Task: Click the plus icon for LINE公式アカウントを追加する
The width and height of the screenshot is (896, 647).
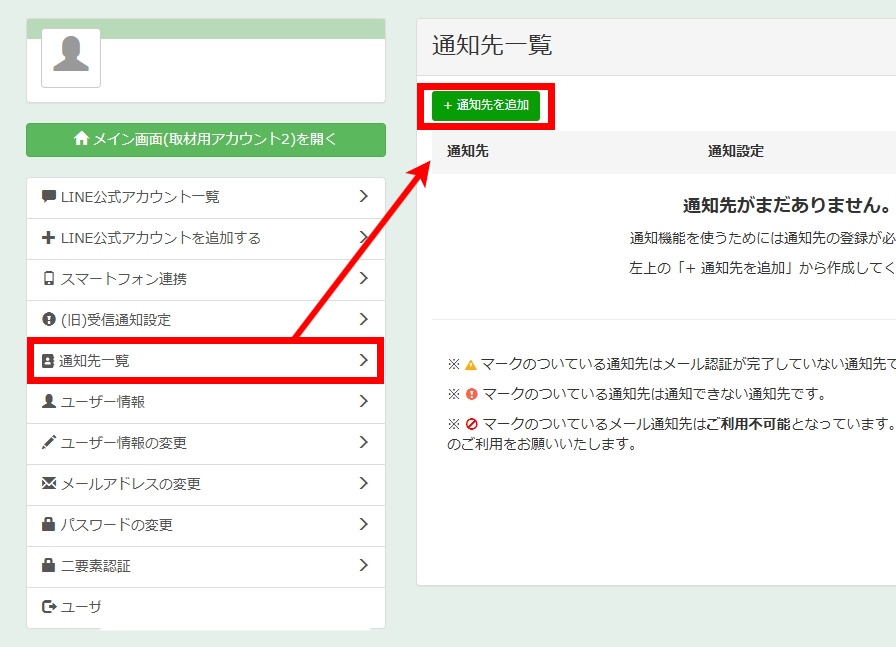Action: (x=49, y=238)
